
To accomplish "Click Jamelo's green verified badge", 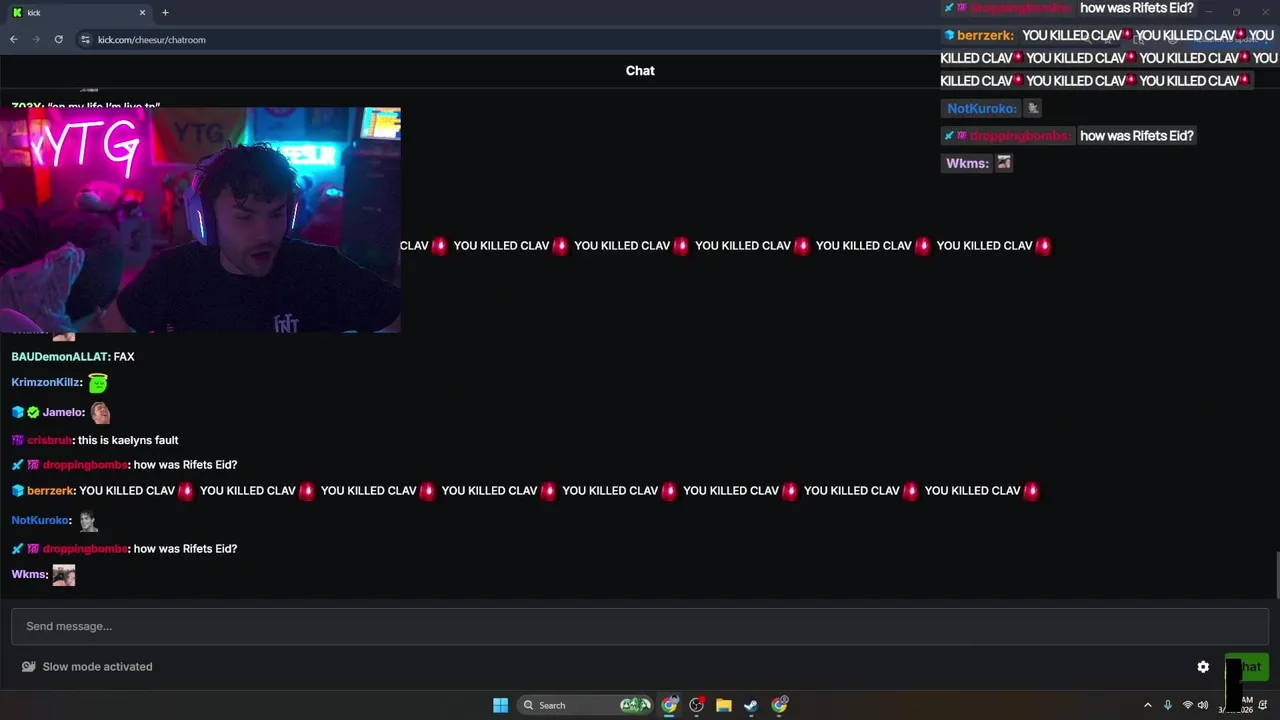I will point(33,412).
